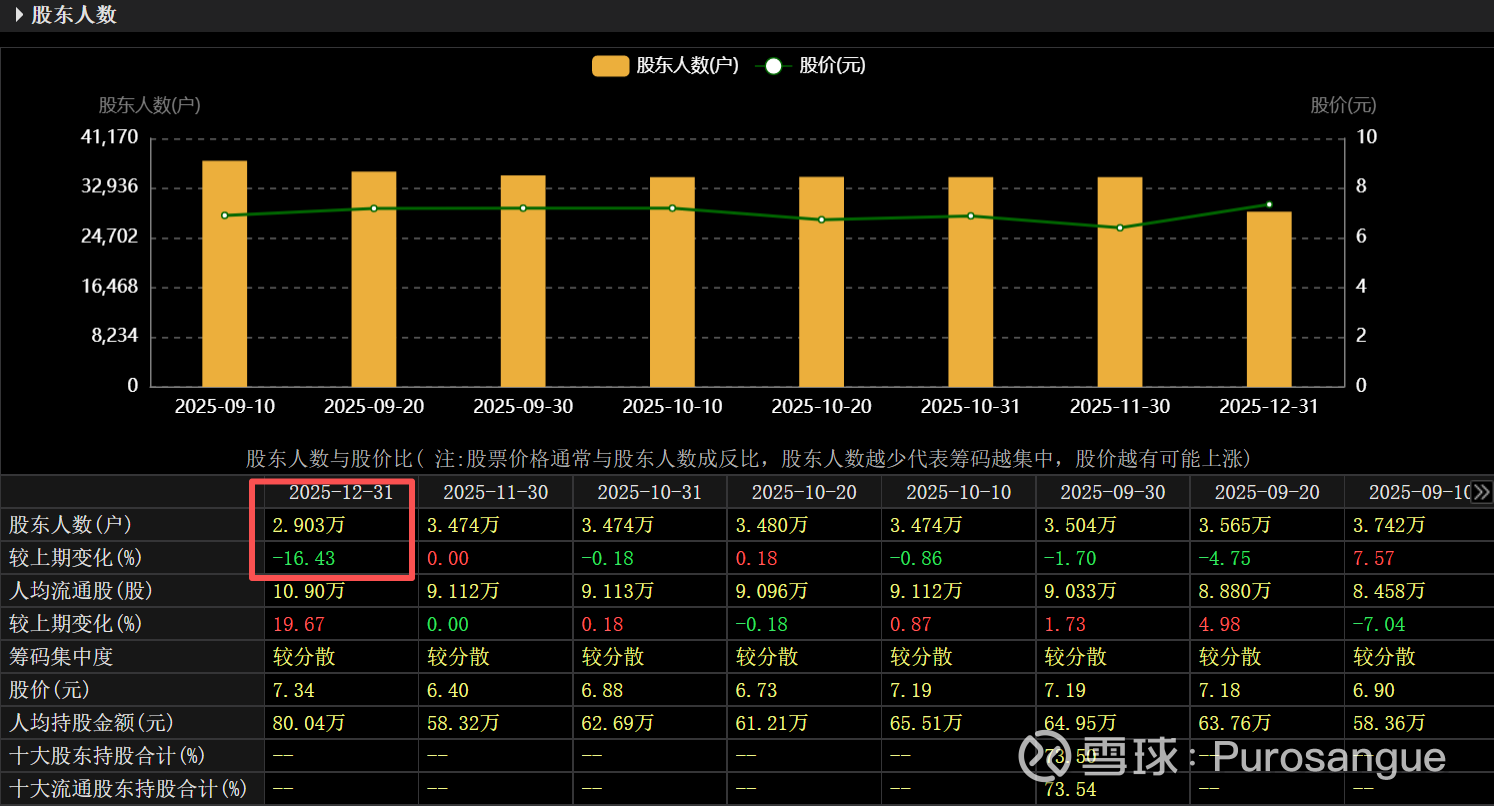Click the 2025-09-30 column header
This screenshot has height=806, width=1494.
1111,492
